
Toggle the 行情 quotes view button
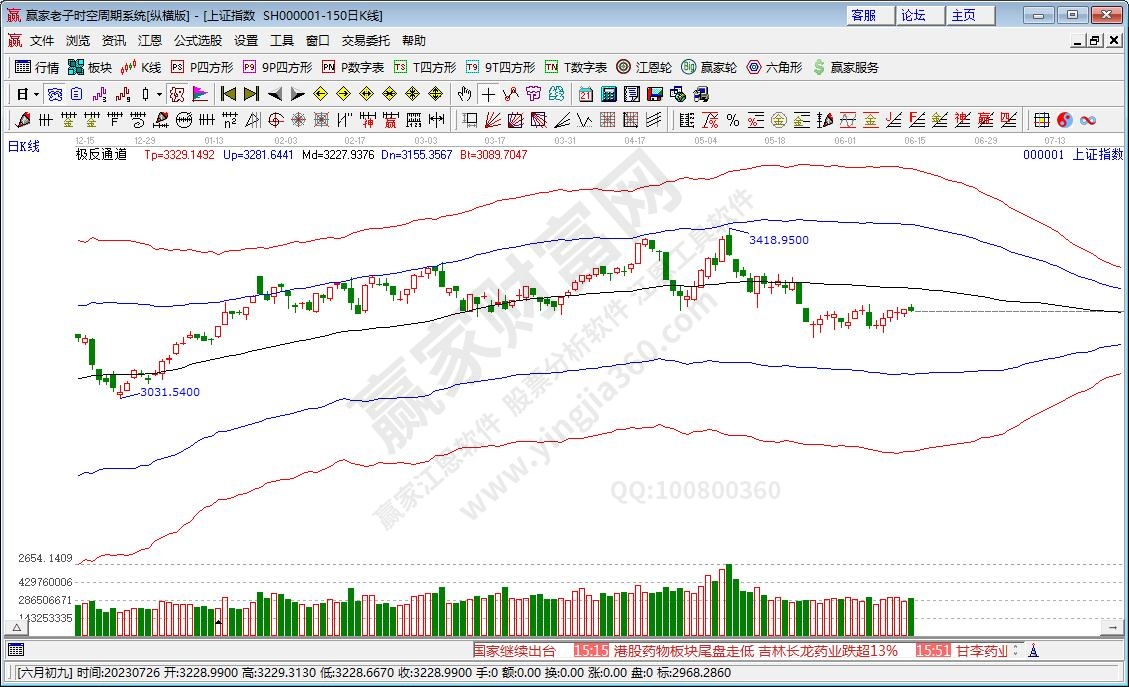point(36,67)
